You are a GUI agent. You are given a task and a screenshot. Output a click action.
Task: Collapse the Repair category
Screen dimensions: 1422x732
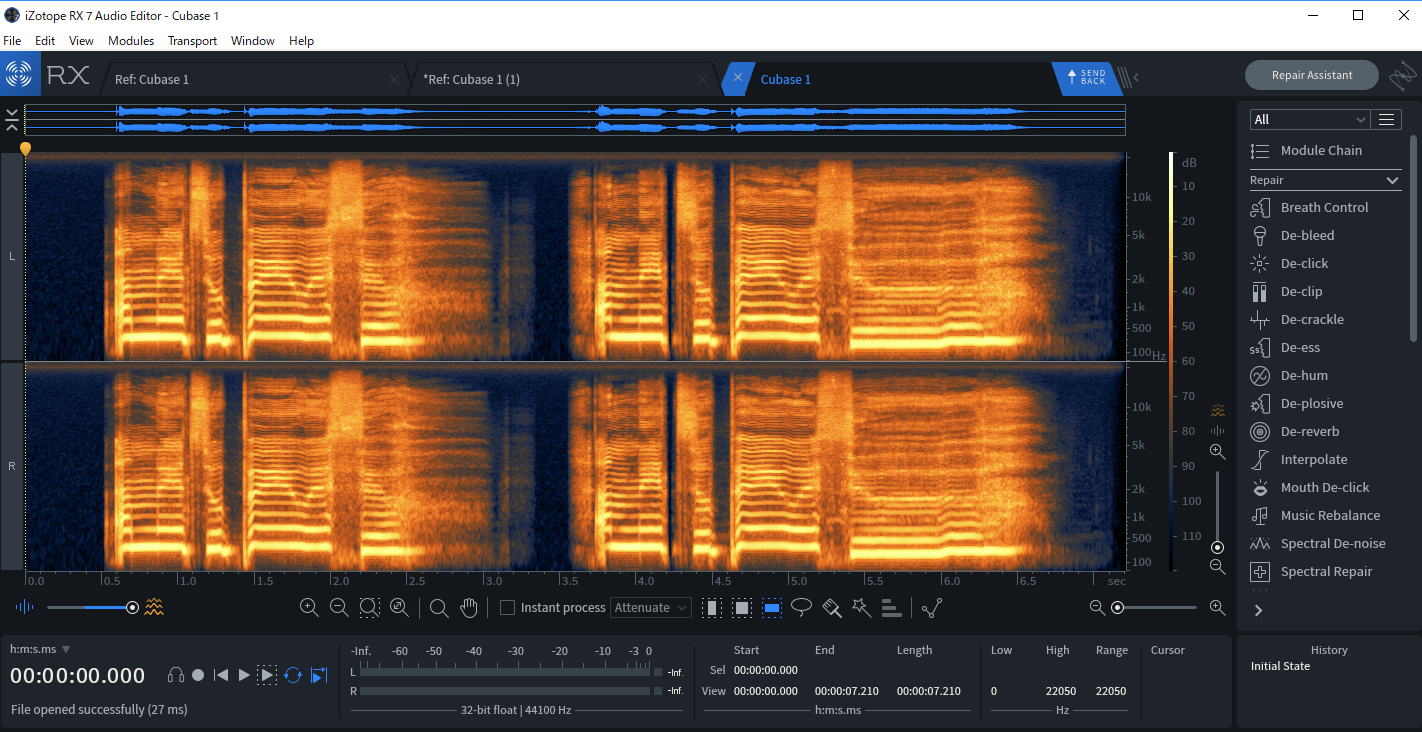coord(1325,180)
